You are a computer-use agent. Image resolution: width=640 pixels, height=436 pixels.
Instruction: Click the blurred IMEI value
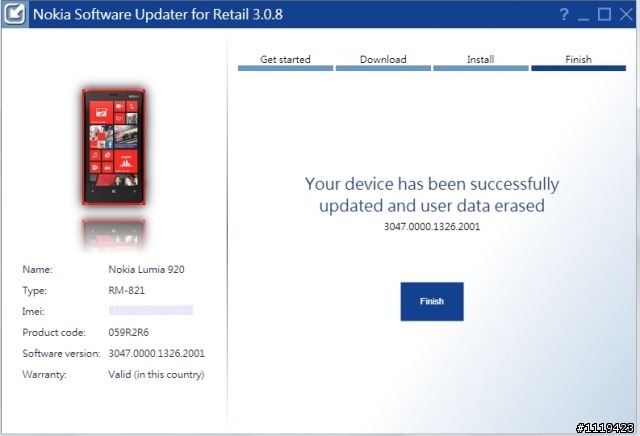coord(151,311)
